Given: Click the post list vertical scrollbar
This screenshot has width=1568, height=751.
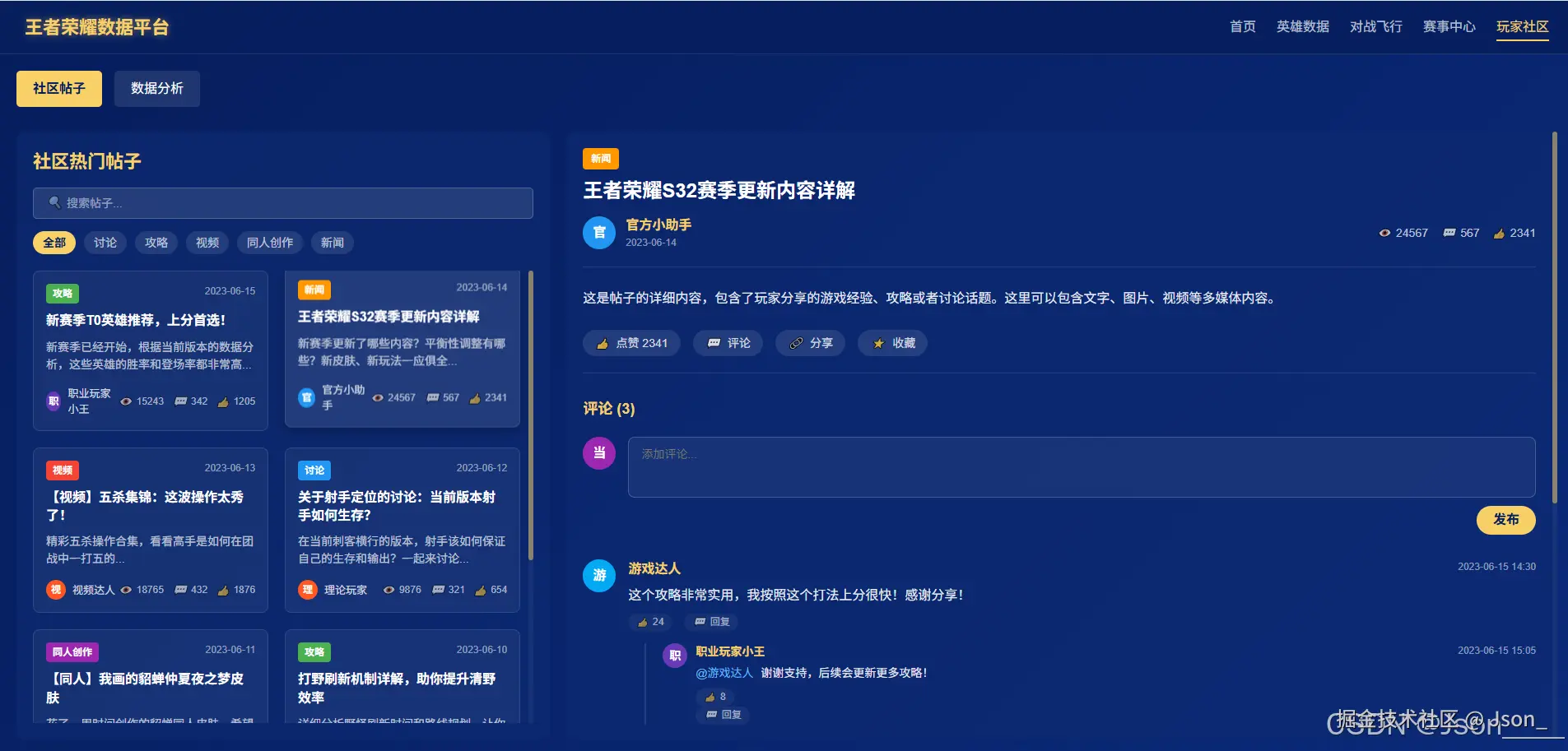Looking at the screenshot, I should tap(531, 415).
